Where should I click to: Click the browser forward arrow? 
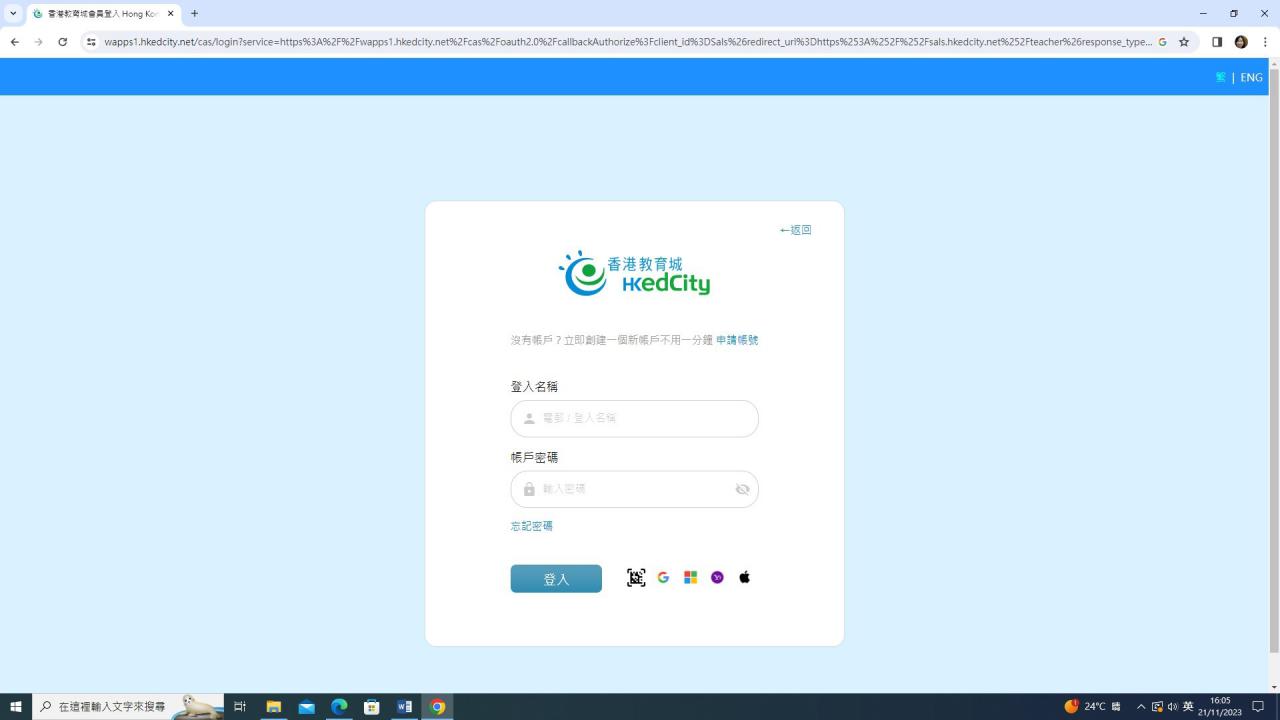[38, 42]
